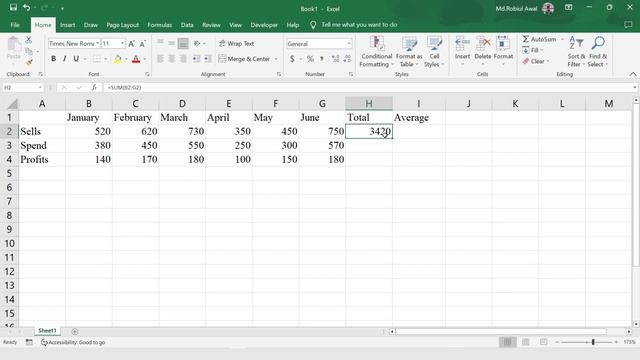Viewport: 640px width, 360px height.
Task: Toggle underline formatting
Action: 76,59
